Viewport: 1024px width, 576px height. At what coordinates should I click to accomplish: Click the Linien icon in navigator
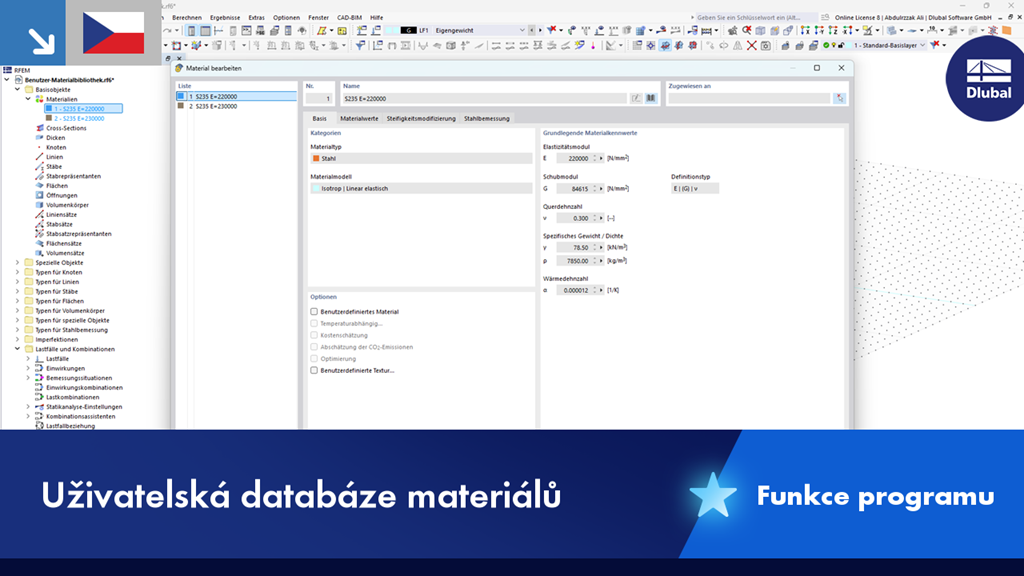point(39,157)
